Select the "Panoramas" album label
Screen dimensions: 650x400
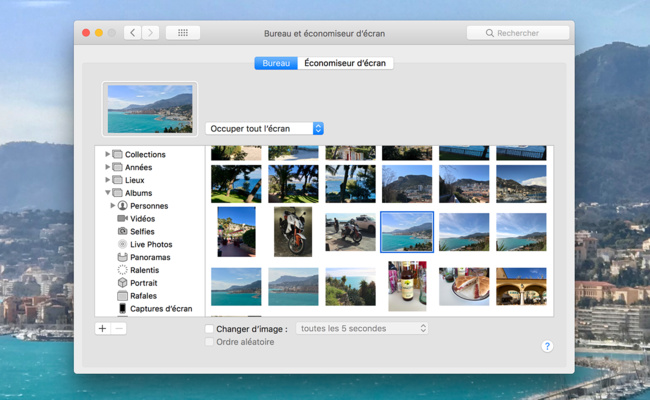pos(150,257)
